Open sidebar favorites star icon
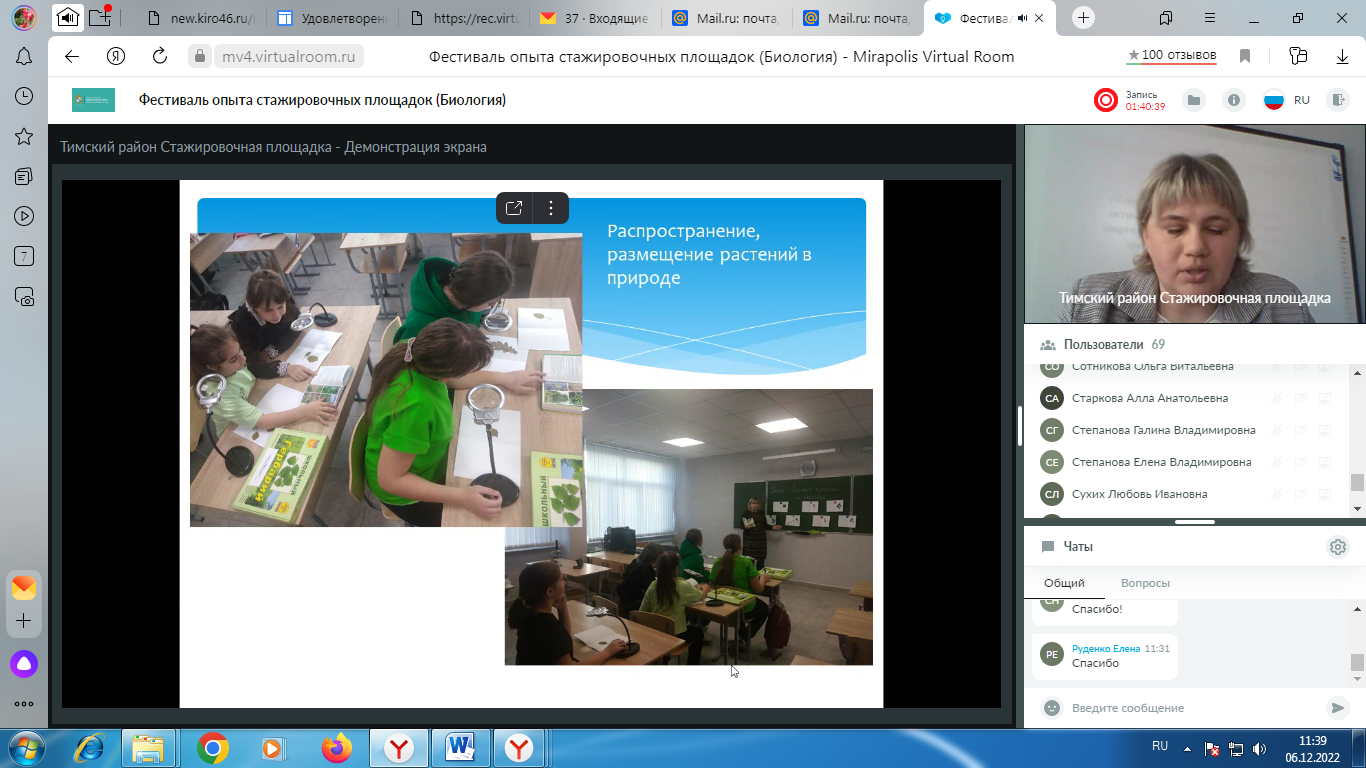This screenshot has height=768, width=1366. pos(24,136)
